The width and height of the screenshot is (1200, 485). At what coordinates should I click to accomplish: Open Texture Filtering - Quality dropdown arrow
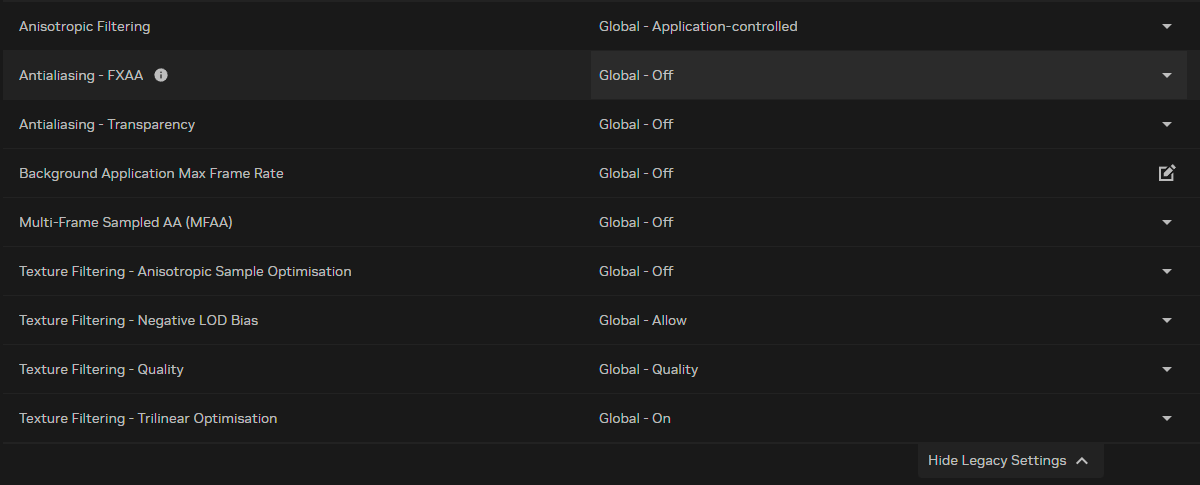pos(1166,369)
